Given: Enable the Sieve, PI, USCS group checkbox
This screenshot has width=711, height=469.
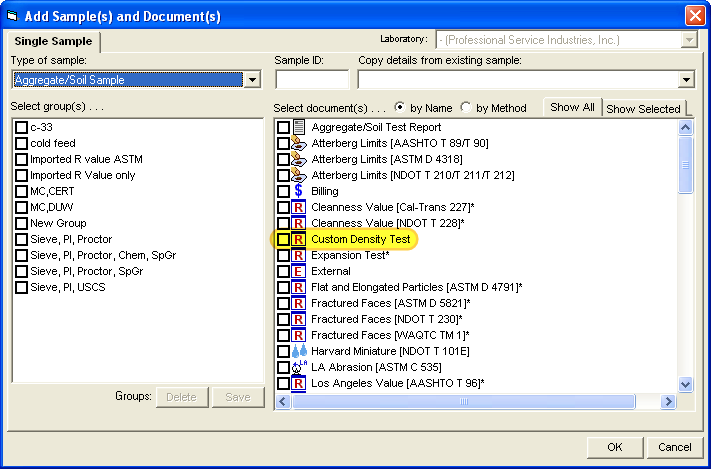Looking at the screenshot, I should pyautogui.click(x=21, y=287).
